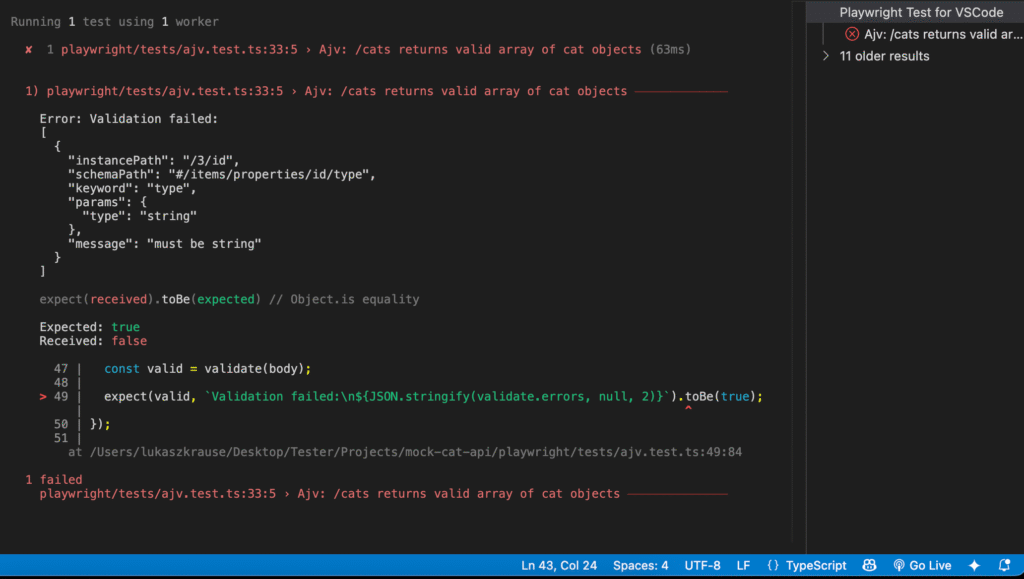Image resolution: width=1024 pixels, height=579 pixels.
Task: Click code line 49 expect(valid statement
Action: pos(433,396)
